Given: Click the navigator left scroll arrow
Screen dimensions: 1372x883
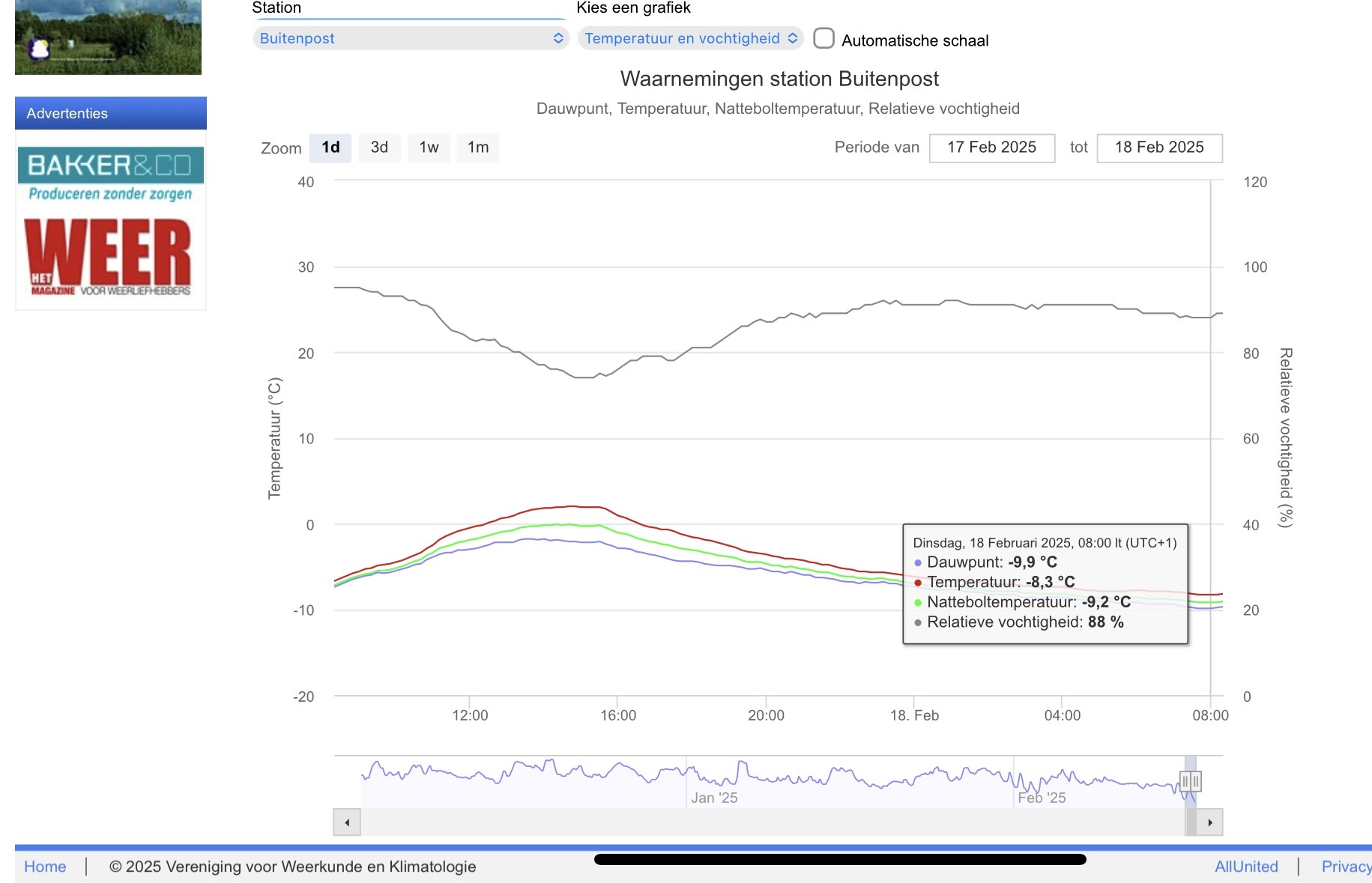Looking at the screenshot, I should tap(347, 822).
